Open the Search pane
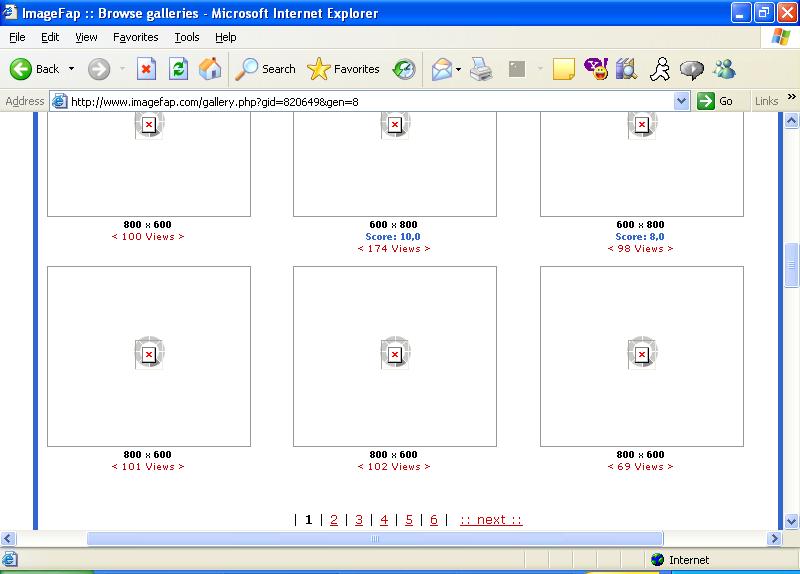This screenshot has height=574, width=800. [x=266, y=69]
